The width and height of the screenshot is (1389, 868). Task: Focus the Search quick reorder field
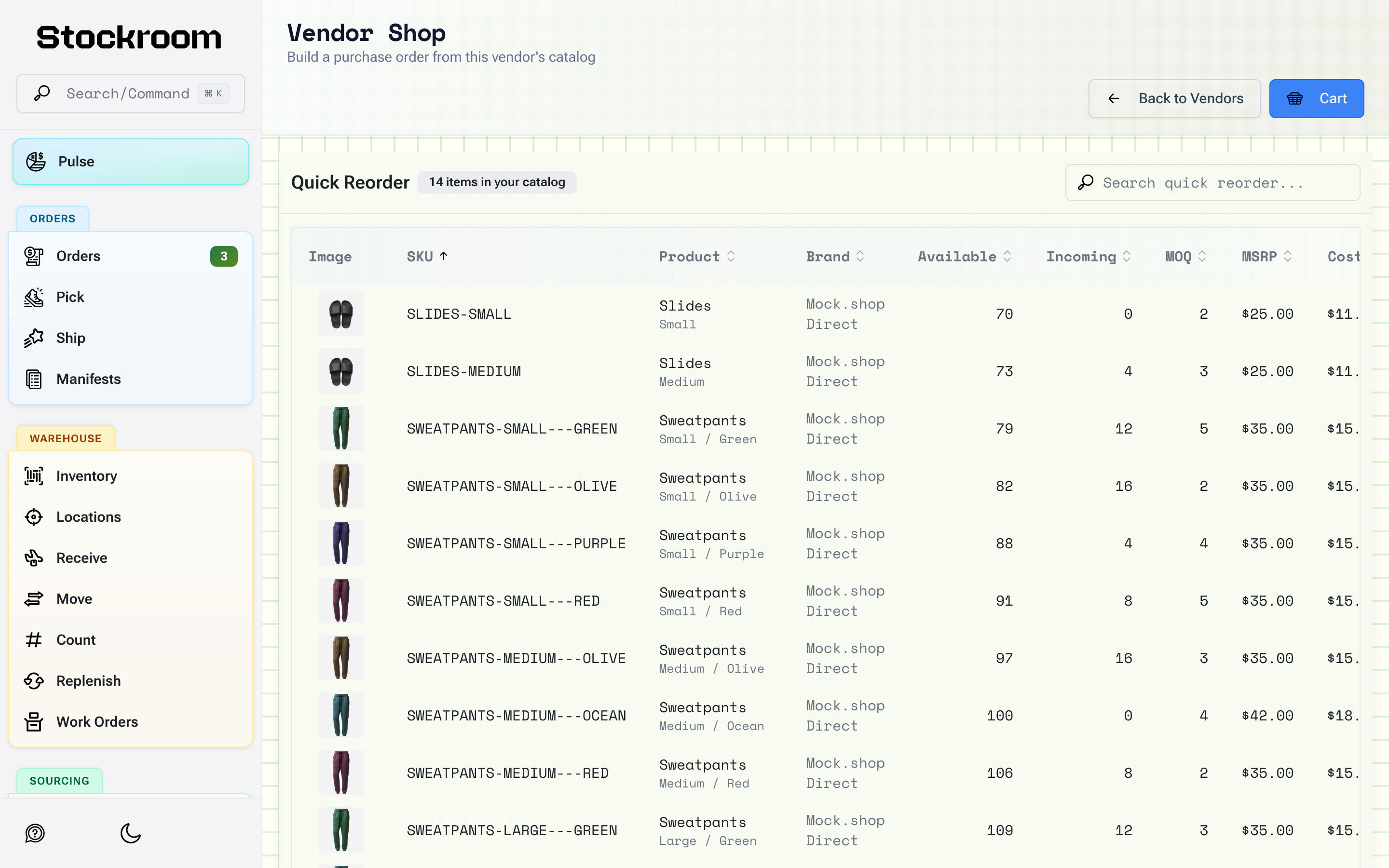(1212, 183)
